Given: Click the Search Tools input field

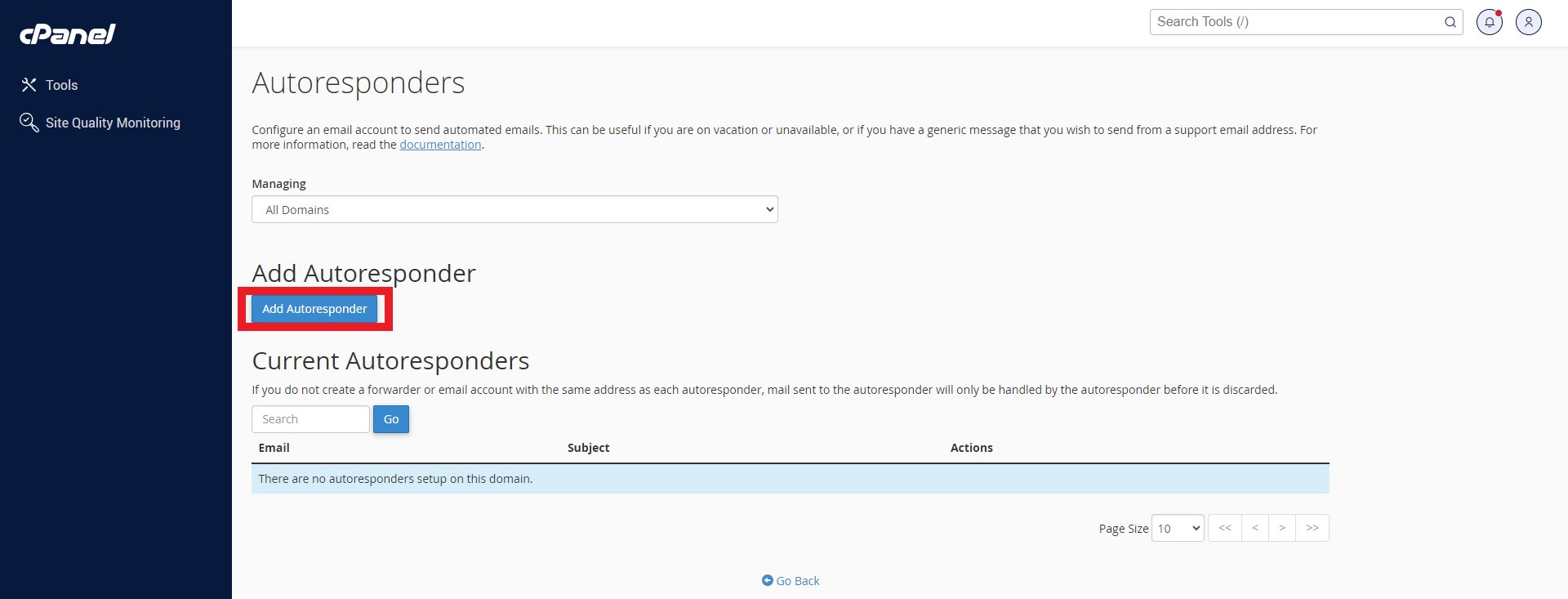Looking at the screenshot, I should 1294,22.
